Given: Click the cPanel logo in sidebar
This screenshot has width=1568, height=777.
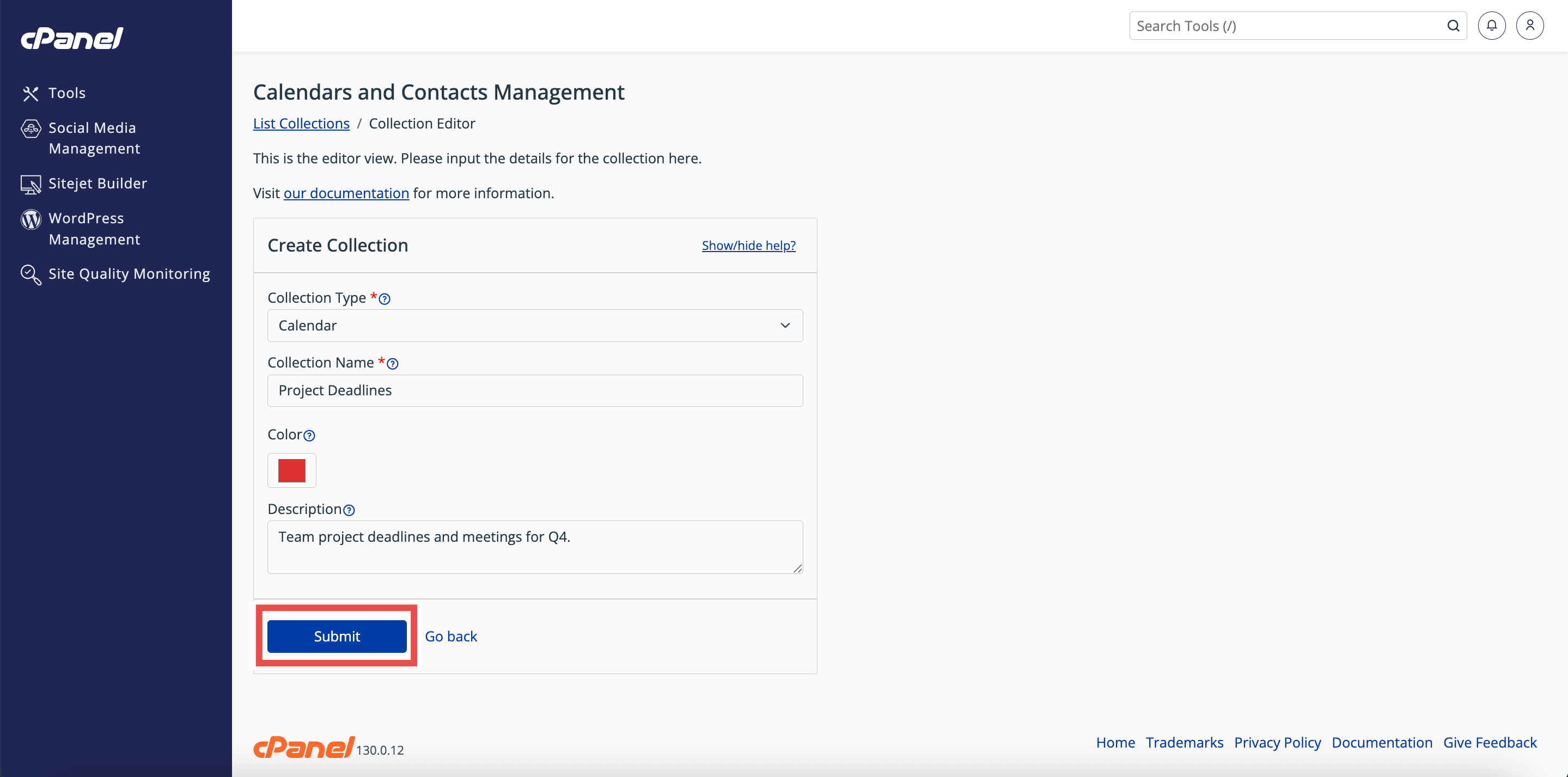Looking at the screenshot, I should (72, 38).
